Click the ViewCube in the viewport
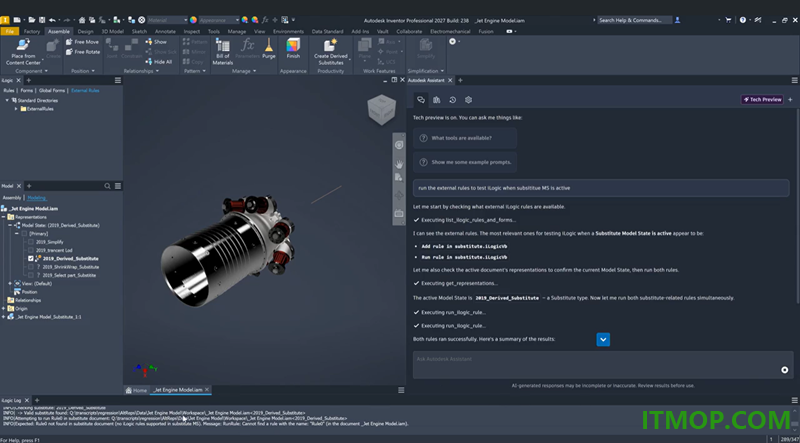 [382, 109]
